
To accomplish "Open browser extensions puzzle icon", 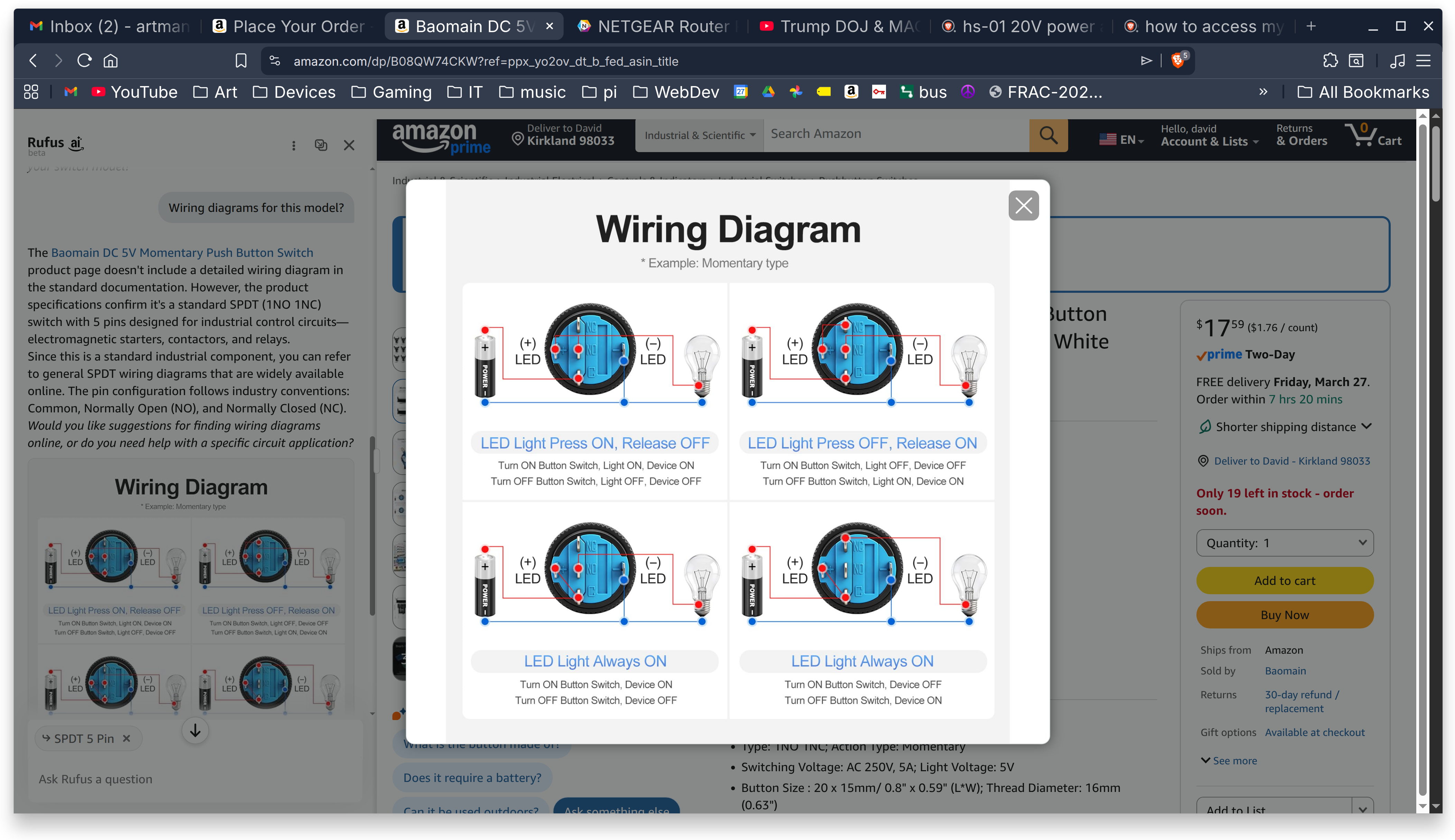I will (x=1330, y=60).
